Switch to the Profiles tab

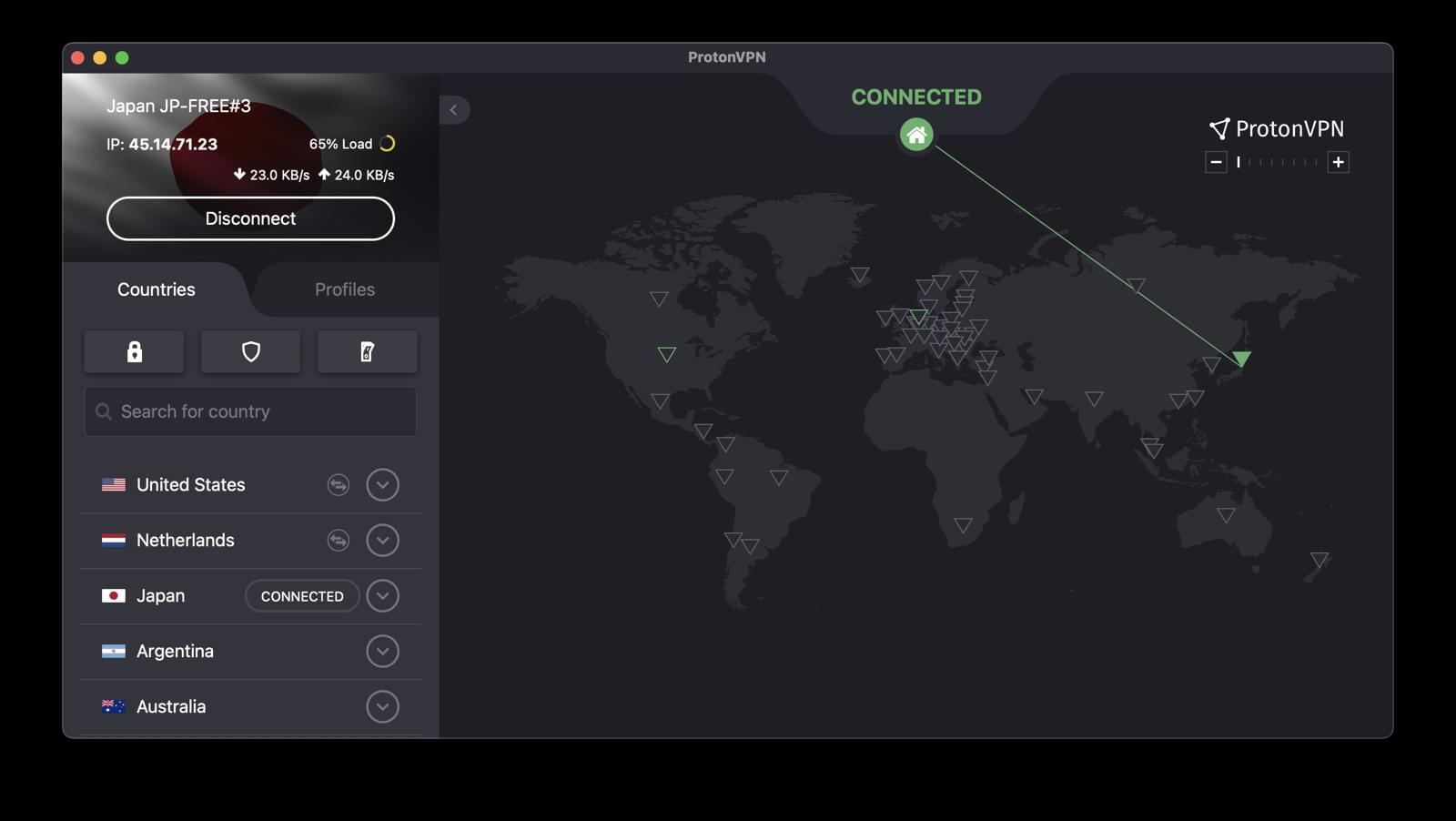pyautogui.click(x=345, y=289)
